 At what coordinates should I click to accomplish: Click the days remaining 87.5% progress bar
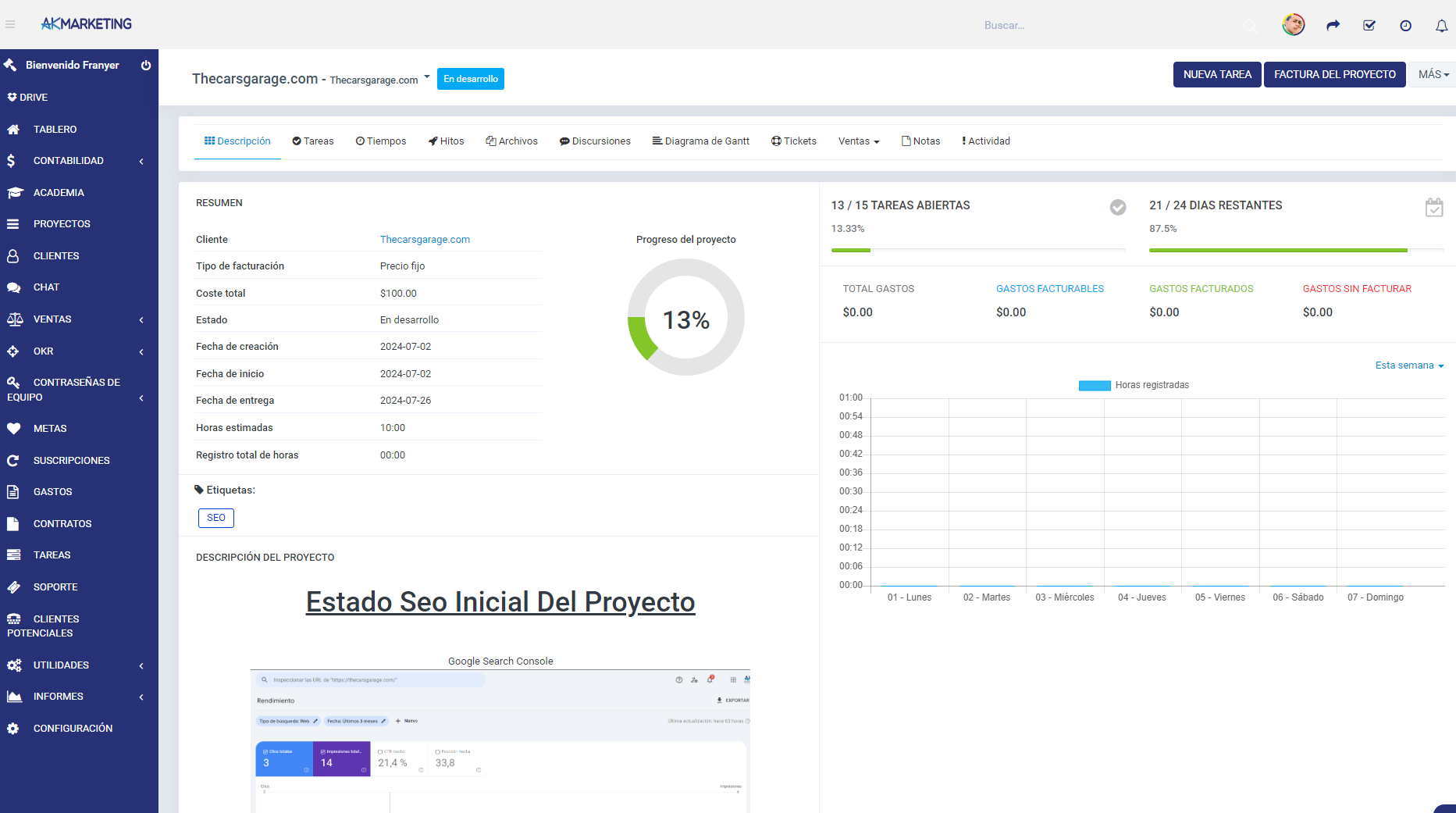coord(1297,250)
